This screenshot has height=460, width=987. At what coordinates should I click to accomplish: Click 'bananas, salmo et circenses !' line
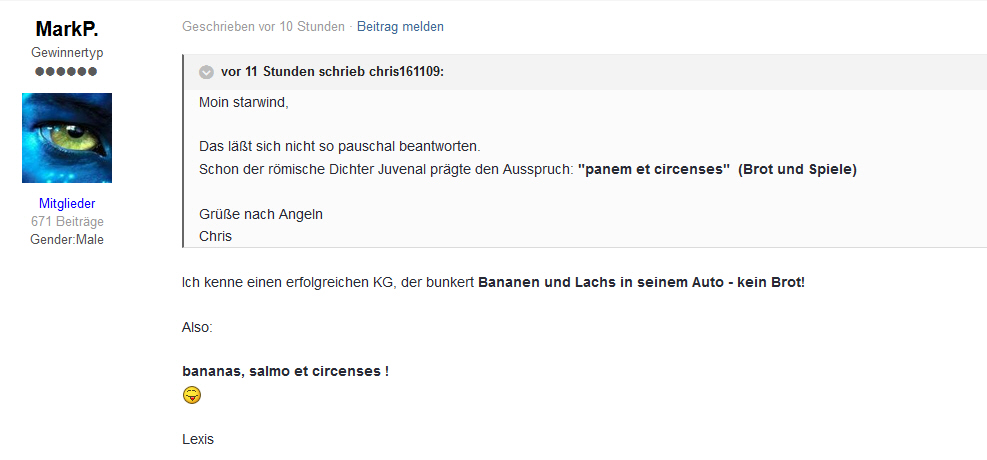pyautogui.click(x=285, y=371)
